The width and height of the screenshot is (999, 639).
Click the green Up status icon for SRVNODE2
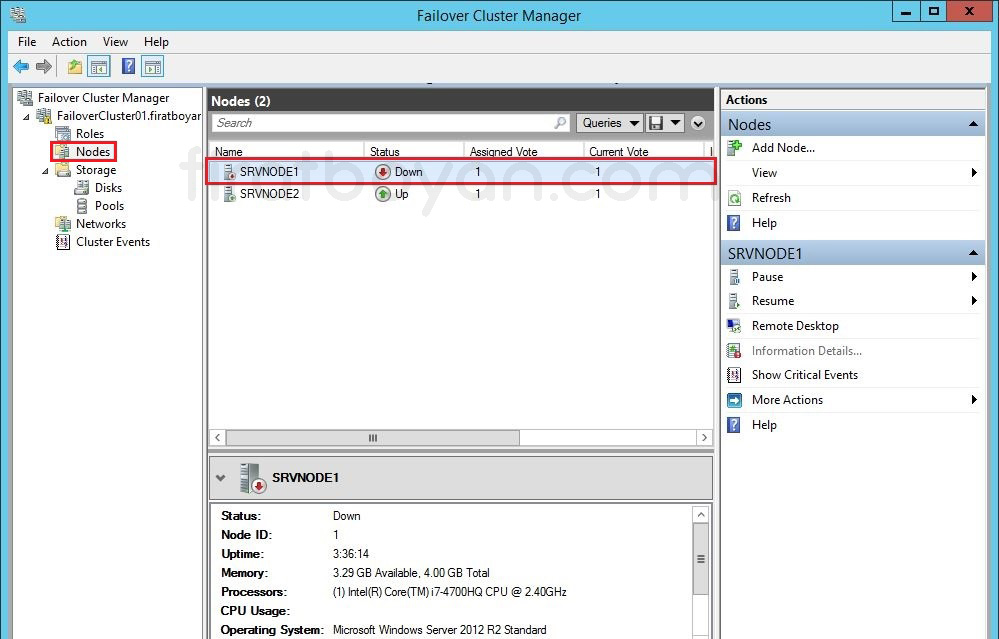[x=382, y=194]
